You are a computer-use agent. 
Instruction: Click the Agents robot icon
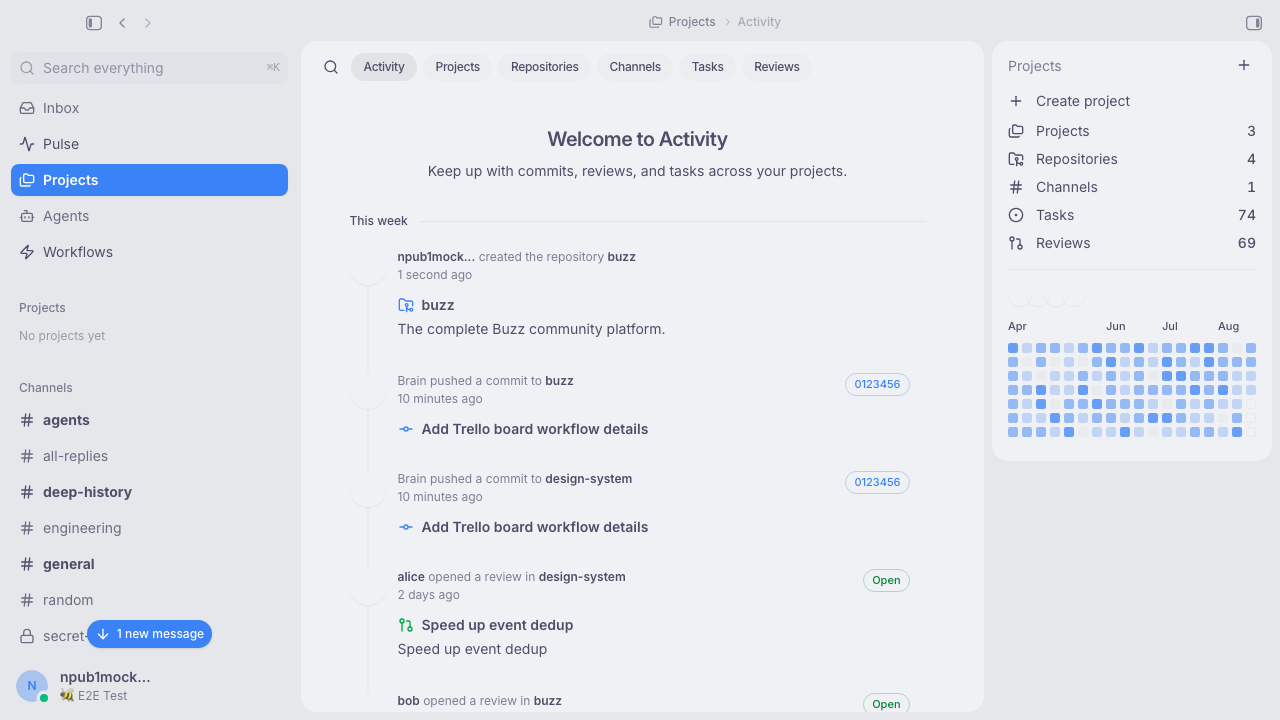(27, 216)
